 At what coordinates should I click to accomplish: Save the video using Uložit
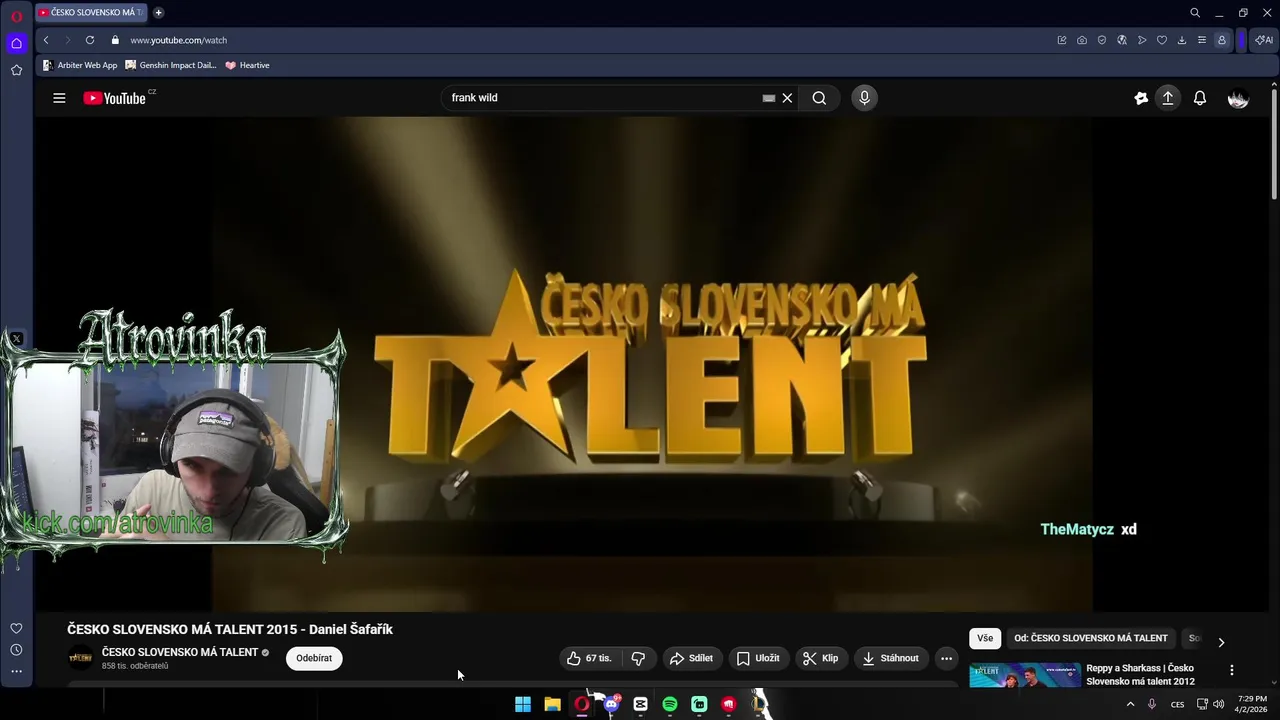pyautogui.click(x=757, y=658)
